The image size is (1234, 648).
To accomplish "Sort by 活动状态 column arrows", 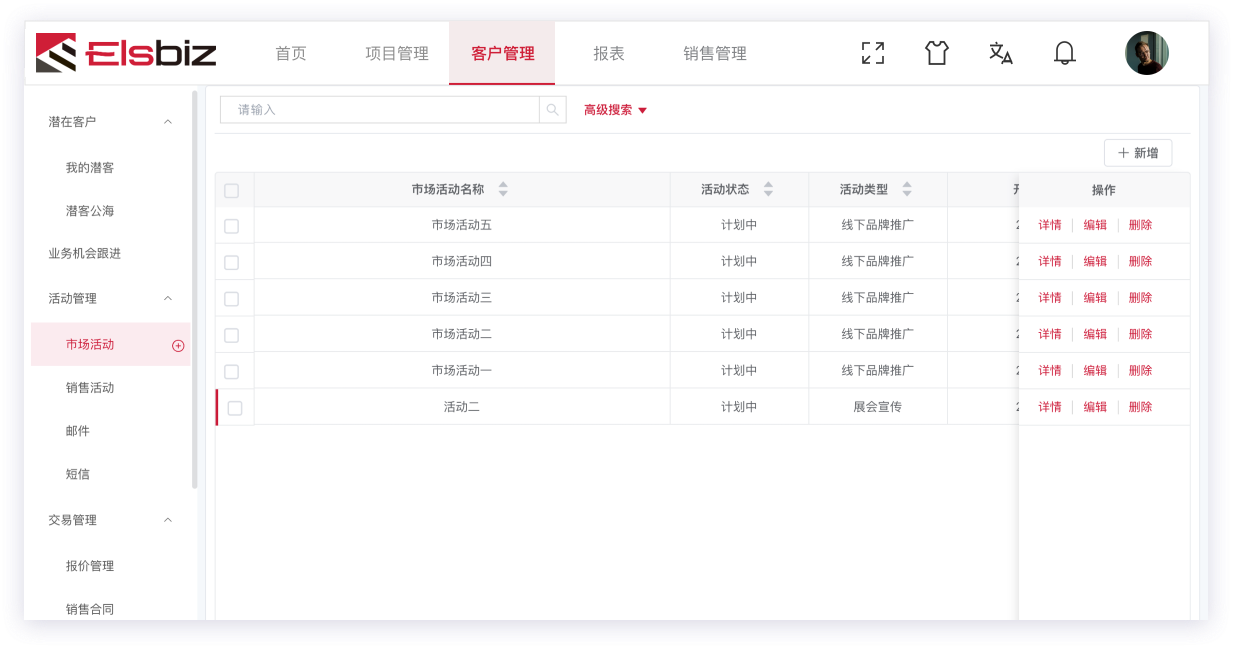I will coord(768,189).
